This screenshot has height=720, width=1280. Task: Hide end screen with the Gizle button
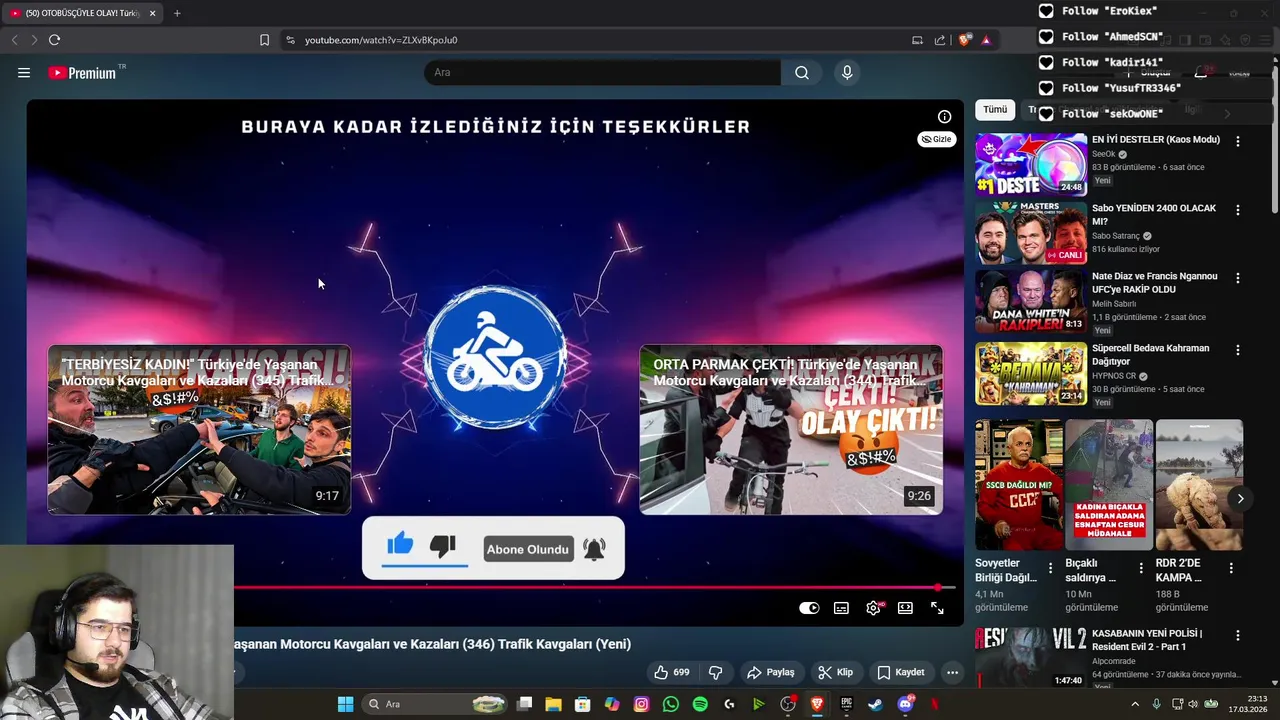pos(937,139)
